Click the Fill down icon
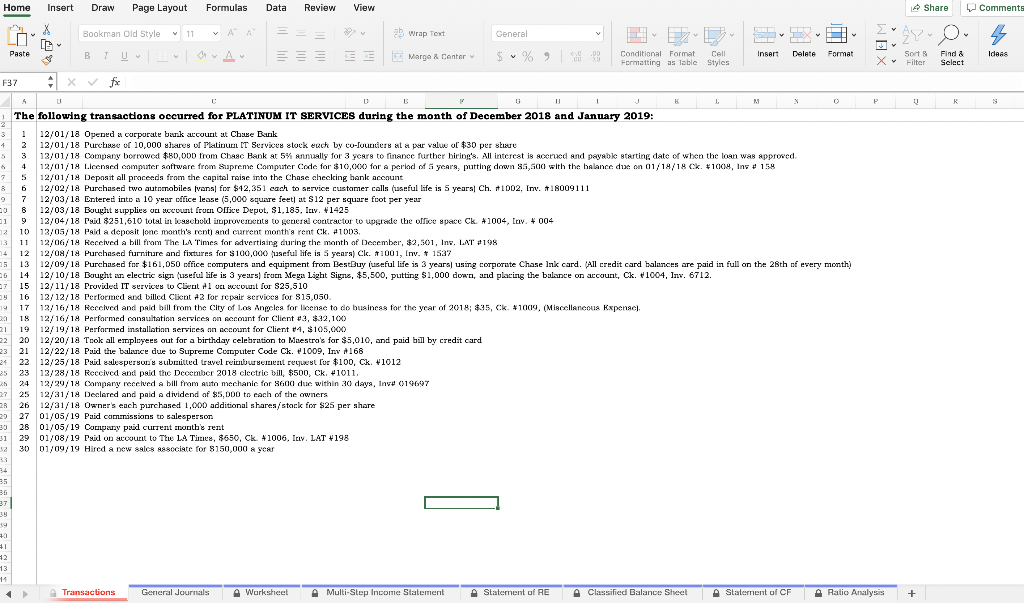The width and height of the screenshot is (1024, 603). click(x=882, y=45)
